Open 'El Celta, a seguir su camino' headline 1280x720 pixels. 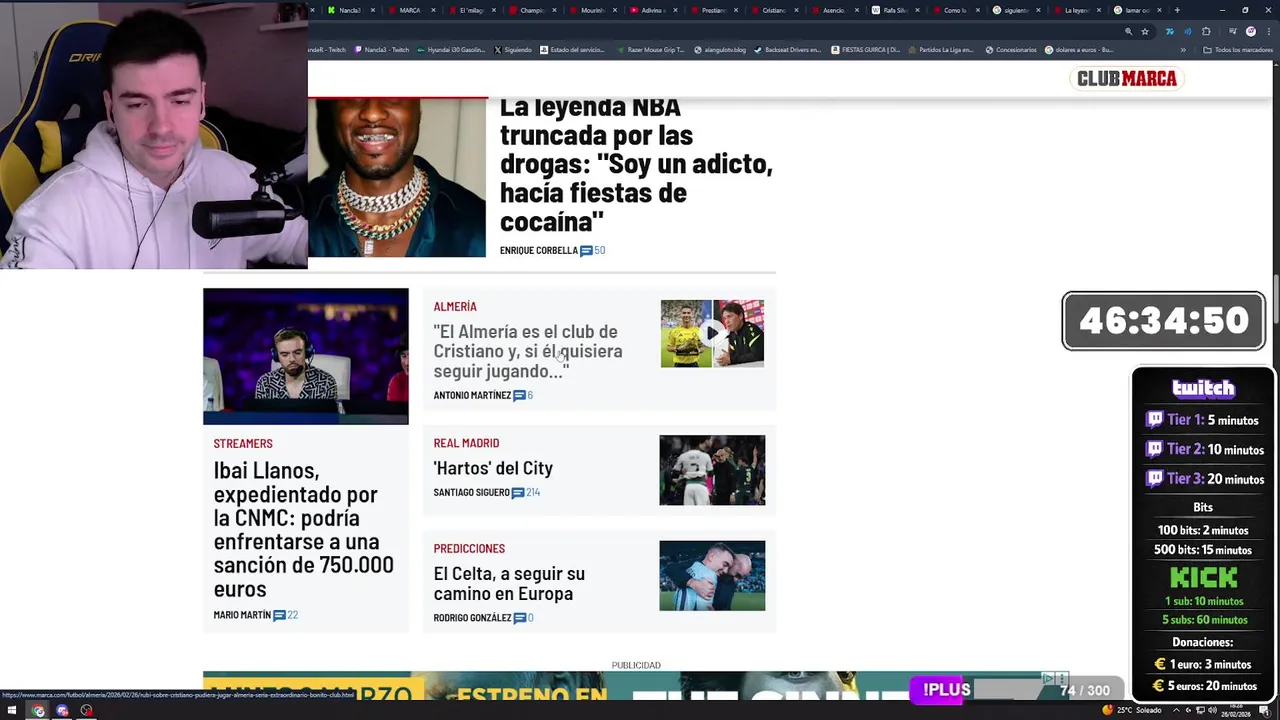click(509, 583)
